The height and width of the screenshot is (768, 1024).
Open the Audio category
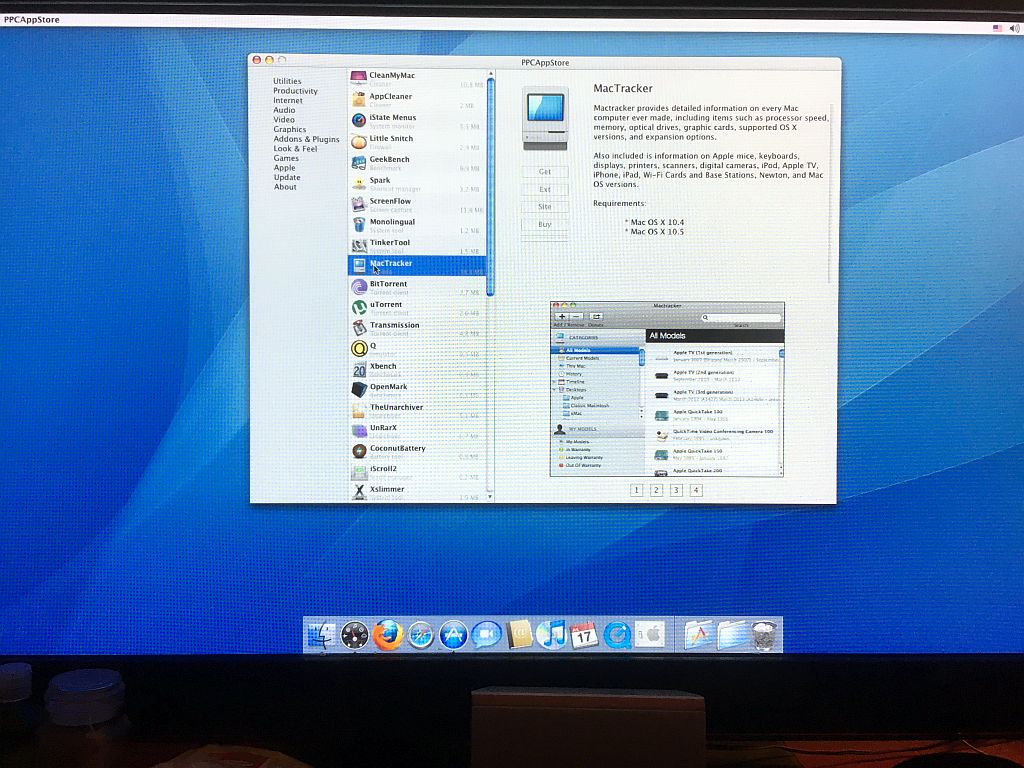coord(284,110)
